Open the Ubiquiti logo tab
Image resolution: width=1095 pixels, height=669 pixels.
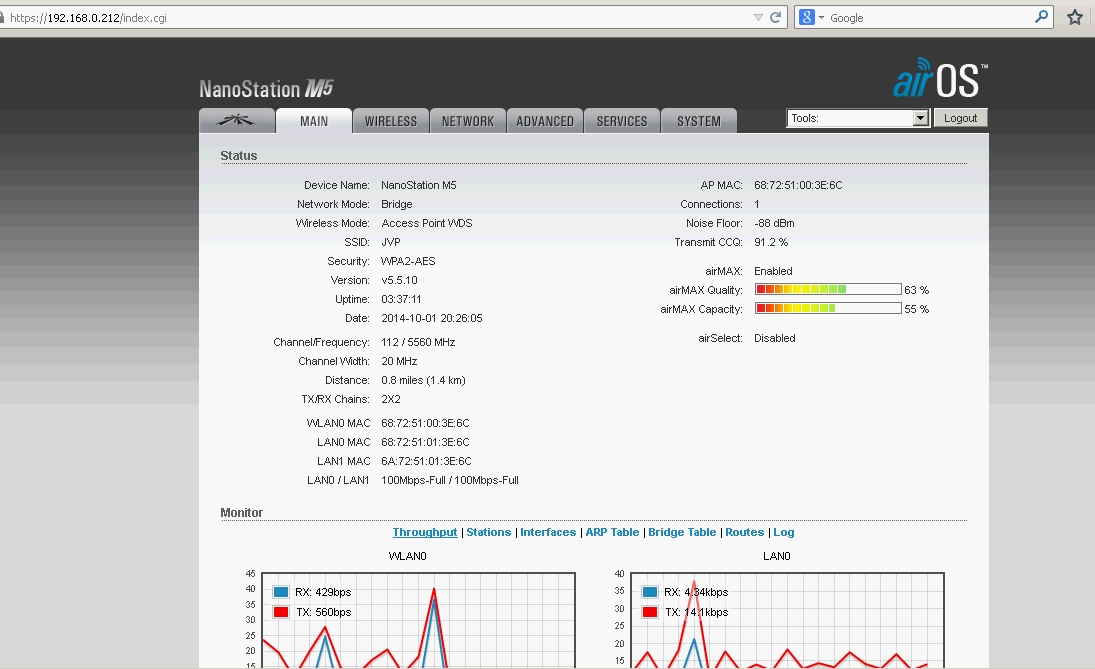[237, 120]
